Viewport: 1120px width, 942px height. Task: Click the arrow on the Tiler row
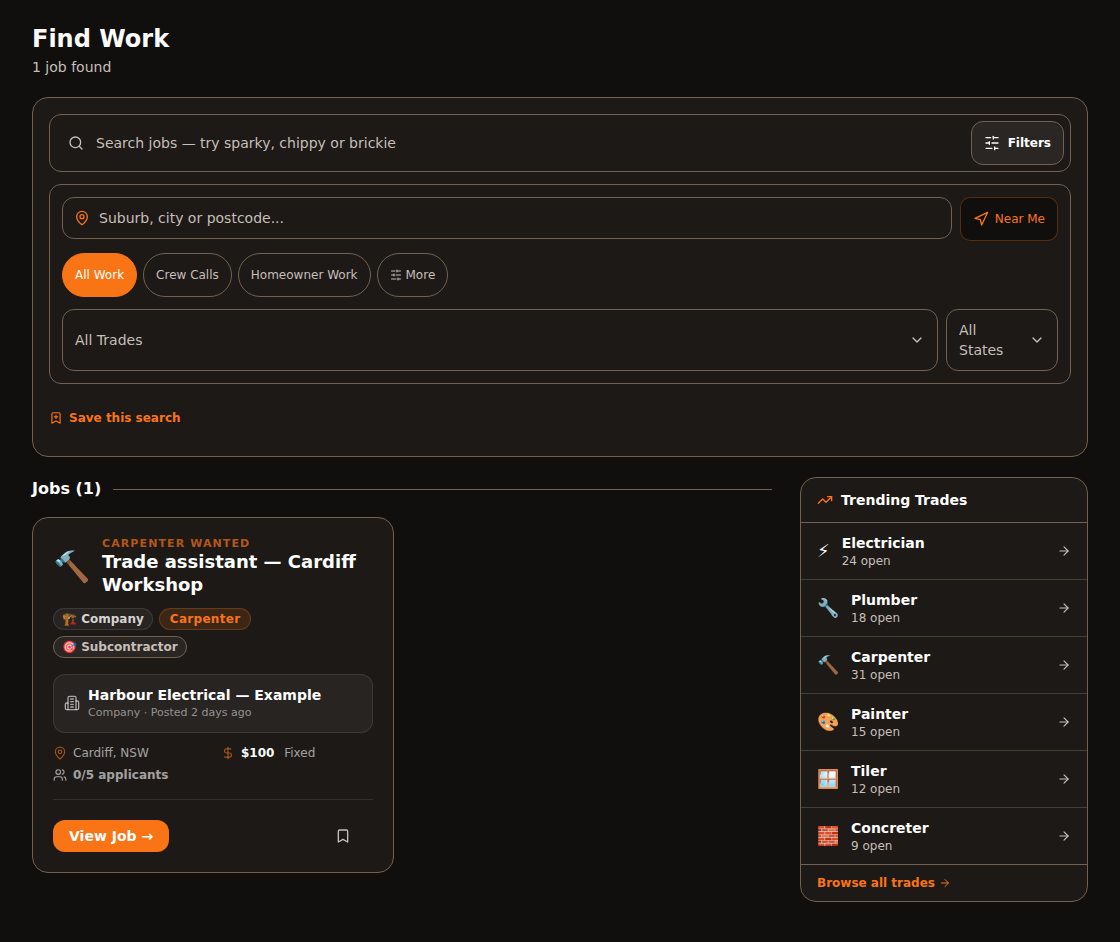[x=1064, y=780]
